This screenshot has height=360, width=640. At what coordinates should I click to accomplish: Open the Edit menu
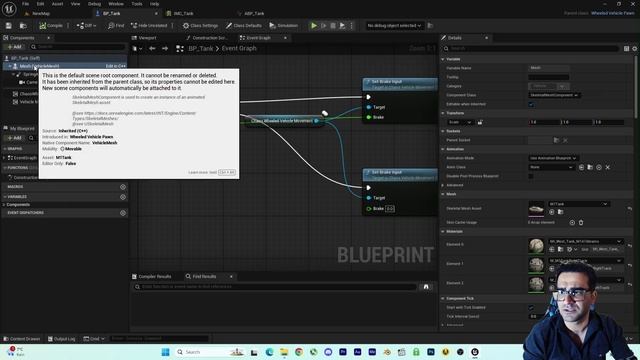pyautogui.click(x=40, y=4)
